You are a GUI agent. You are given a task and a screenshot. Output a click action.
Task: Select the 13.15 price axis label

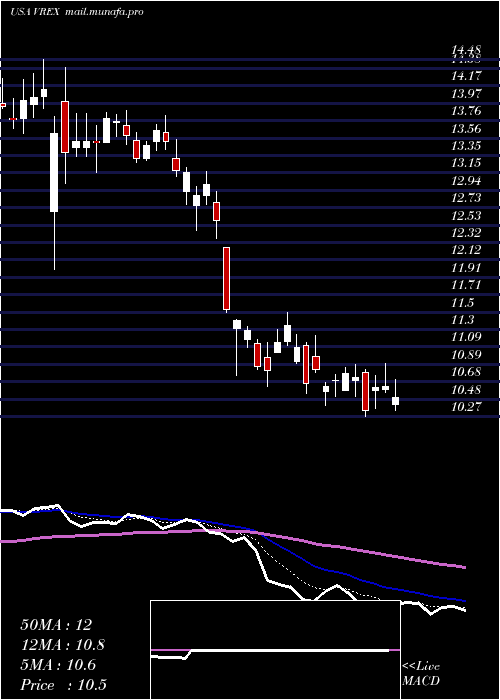tap(467, 163)
